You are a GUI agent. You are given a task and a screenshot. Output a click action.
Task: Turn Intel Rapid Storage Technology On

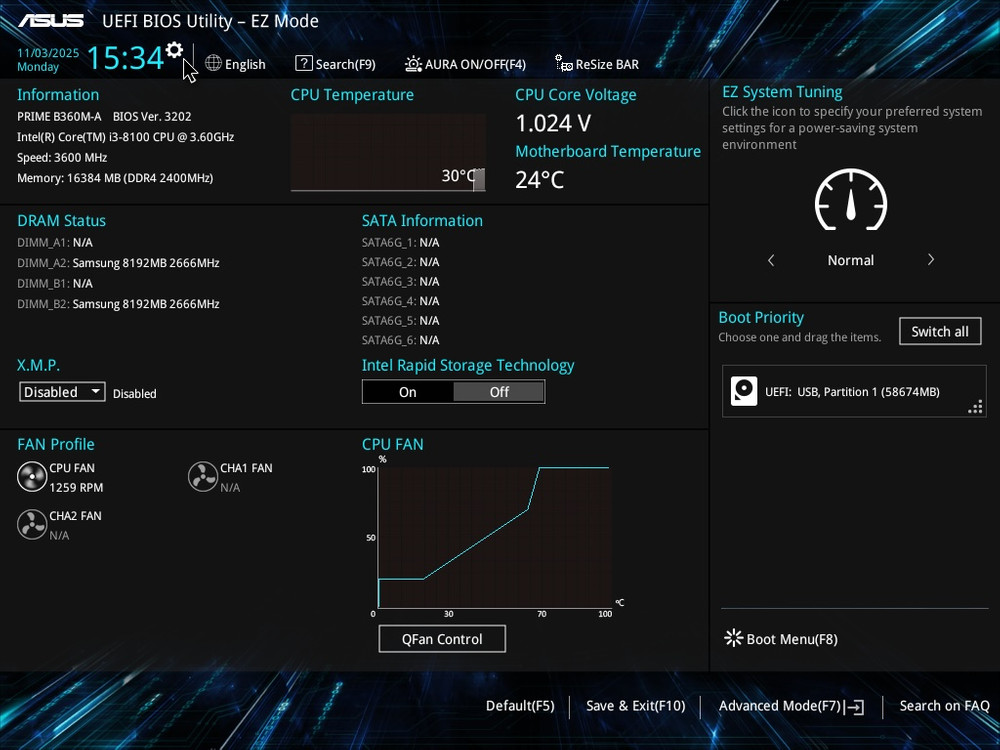coord(408,392)
